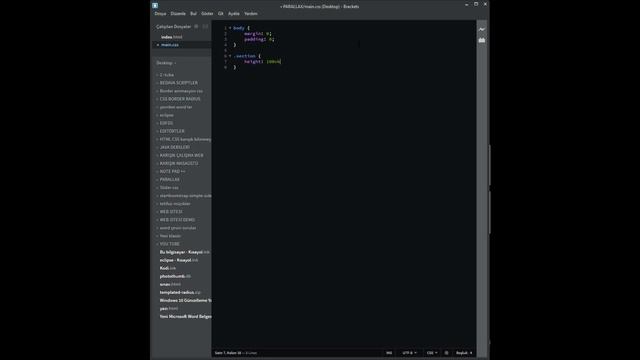The height and width of the screenshot is (360, 640).
Task: Open the Ayıkla menu
Action: pyautogui.click(x=233, y=13)
